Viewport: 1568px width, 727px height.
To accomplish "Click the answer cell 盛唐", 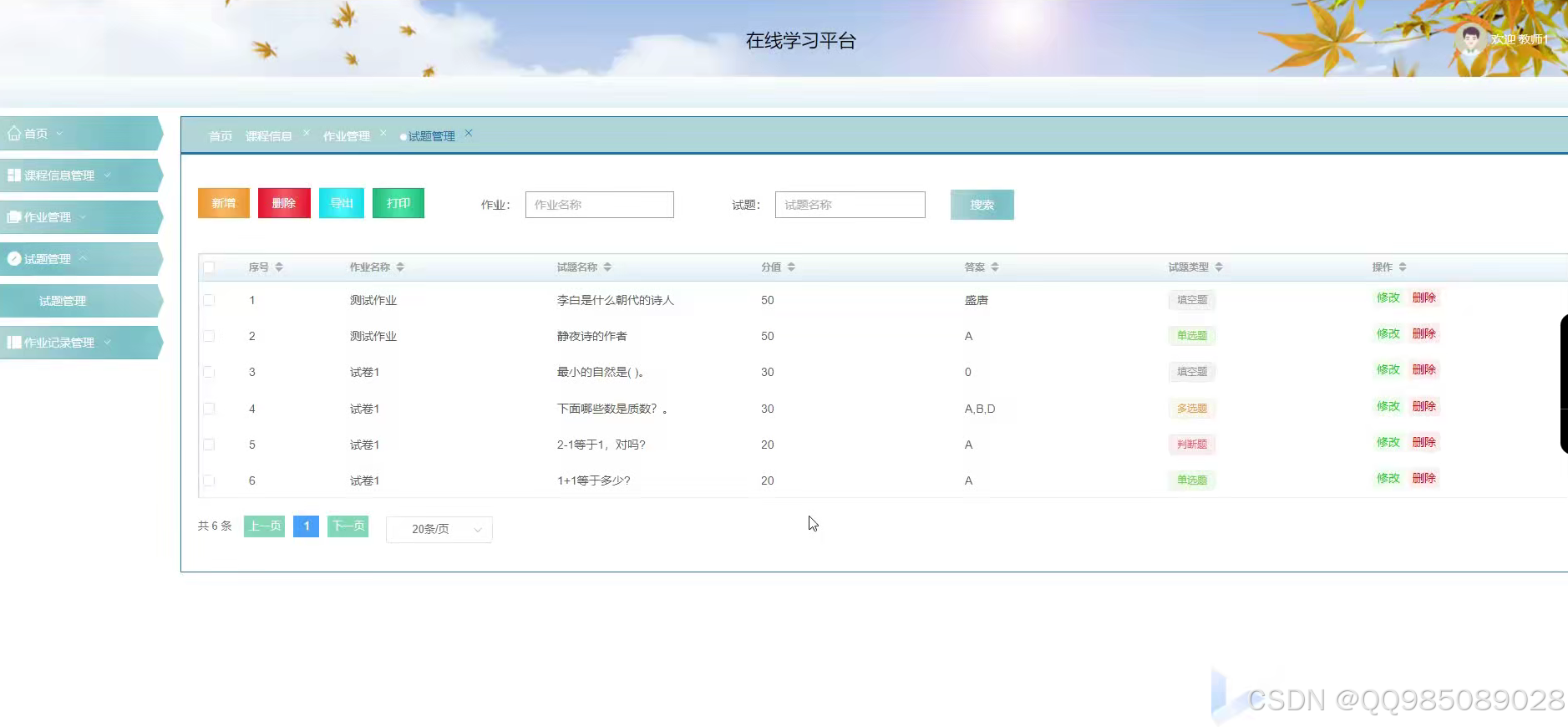I will tap(977, 300).
